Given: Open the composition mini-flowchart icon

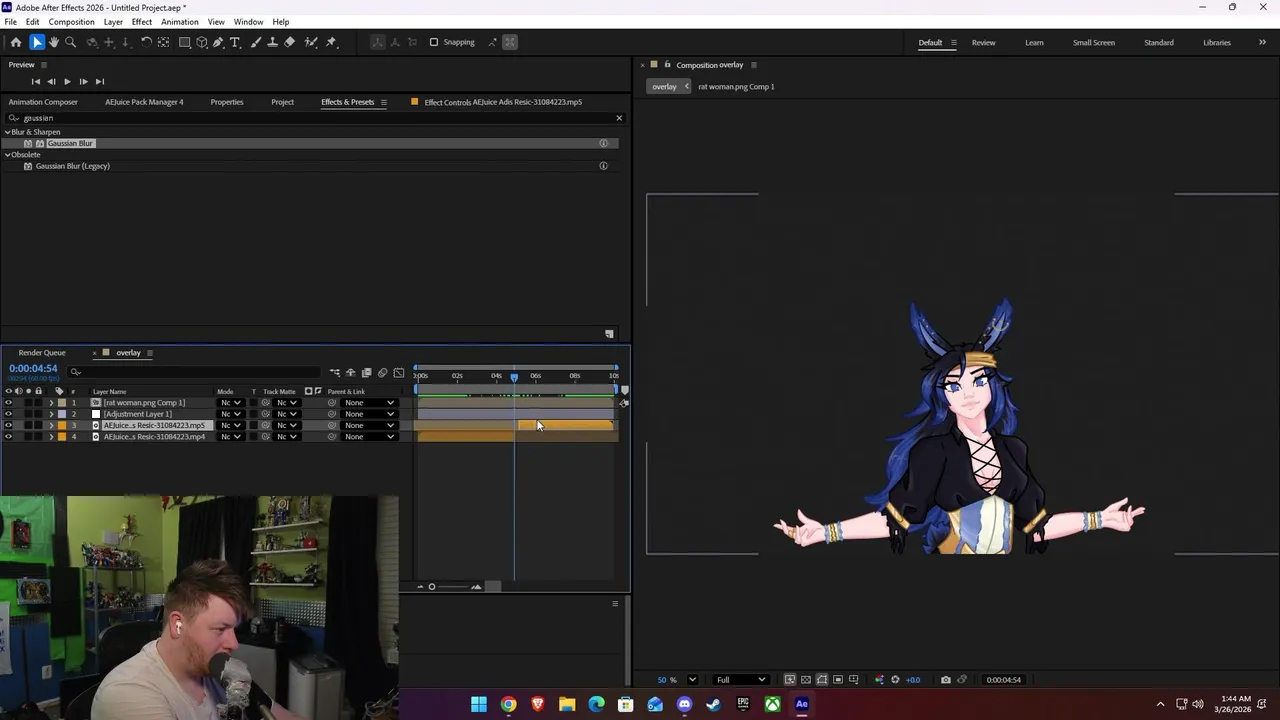Looking at the screenshot, I should pyautogui.click(x=335, y=373).
